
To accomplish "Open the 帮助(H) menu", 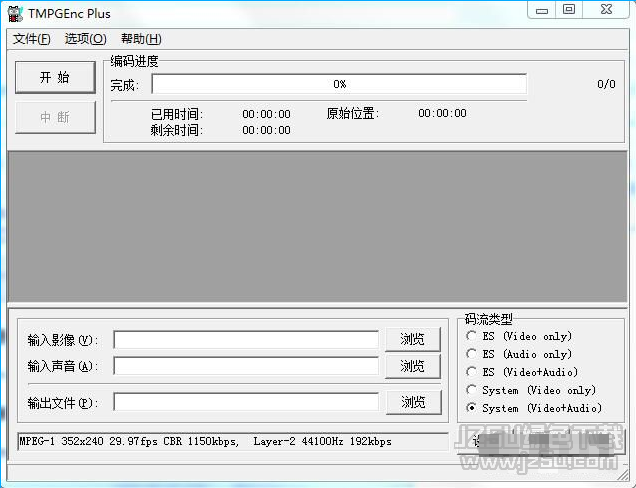I will (141, 39).
